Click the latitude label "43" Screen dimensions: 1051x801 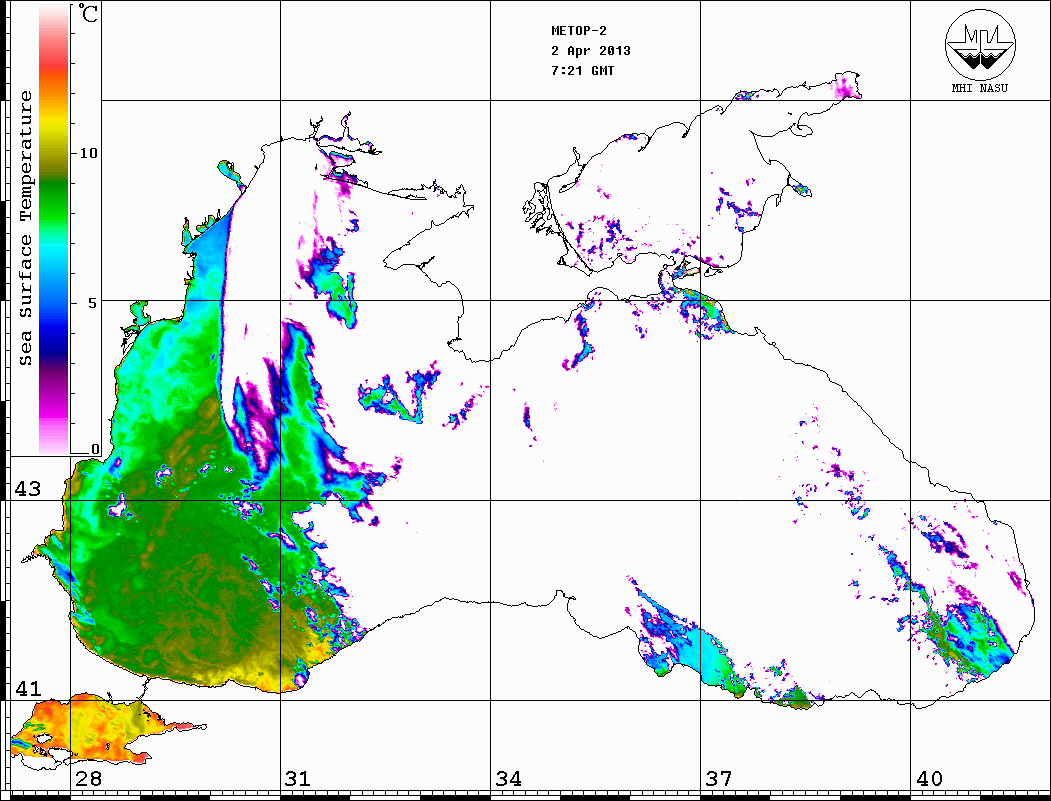click(x=27, y=489)
